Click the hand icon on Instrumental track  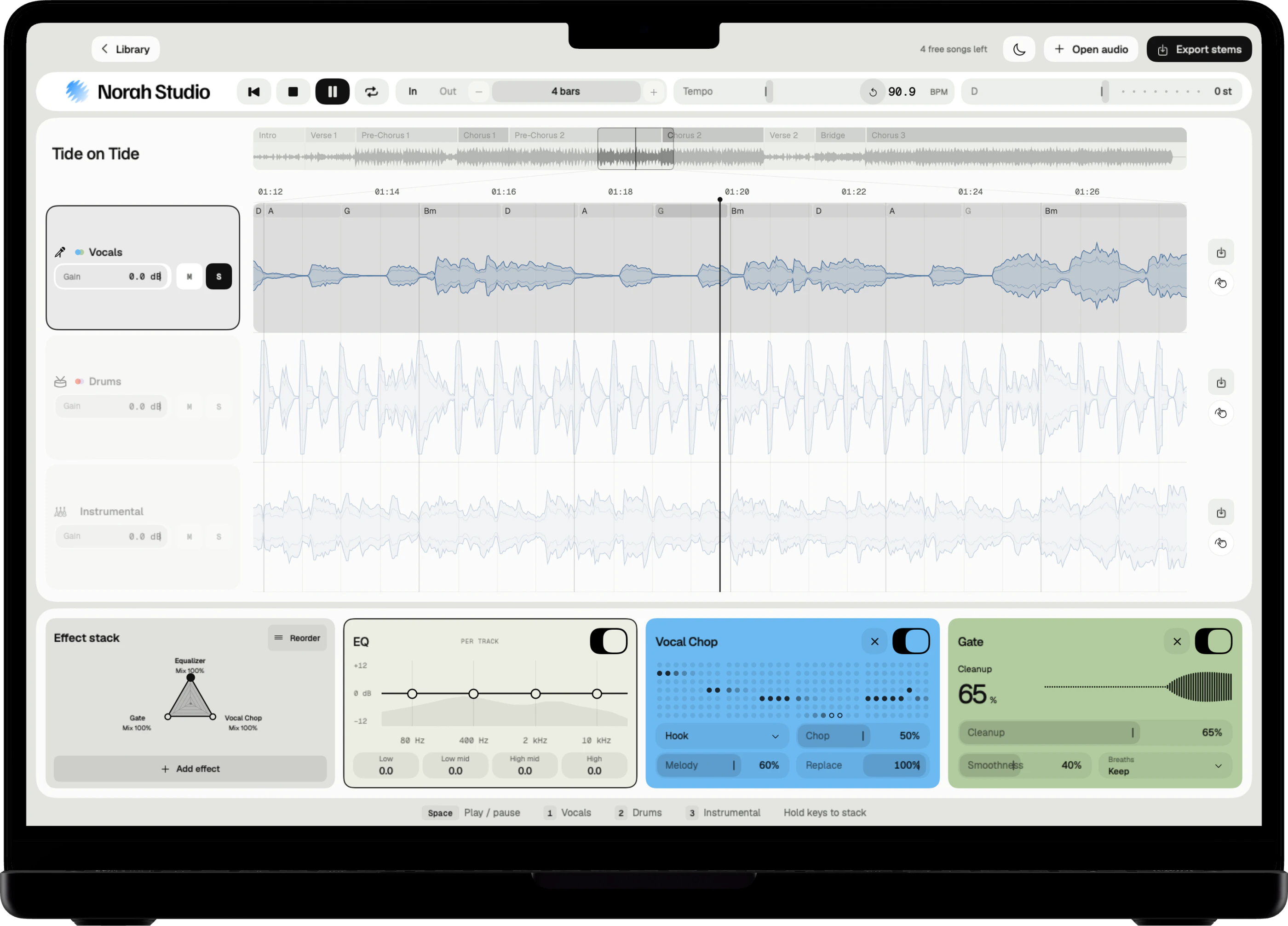point(1221,543)
